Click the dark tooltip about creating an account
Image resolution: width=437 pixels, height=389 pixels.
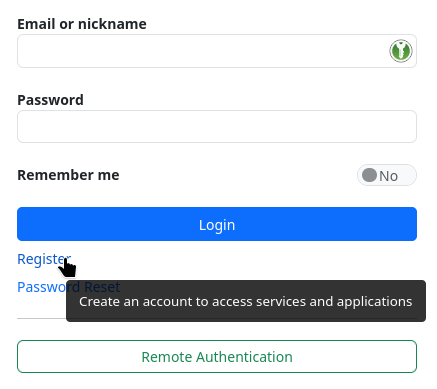[x=246, y=301]
